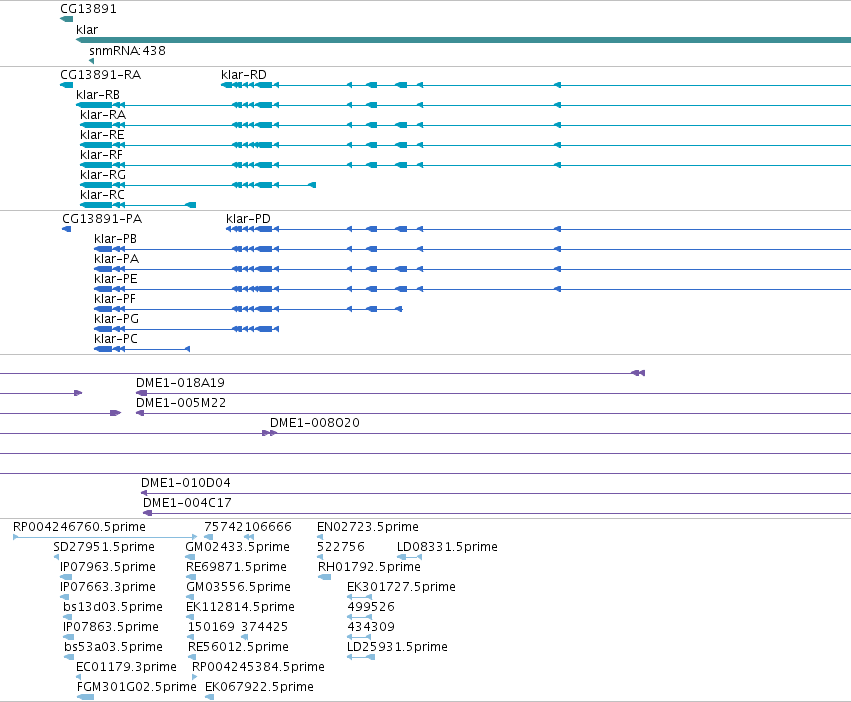Image resolution: width=851 pixels, height=702 pixels.
Task: Select the DME1-008O20 clone label
Action: 315,423
